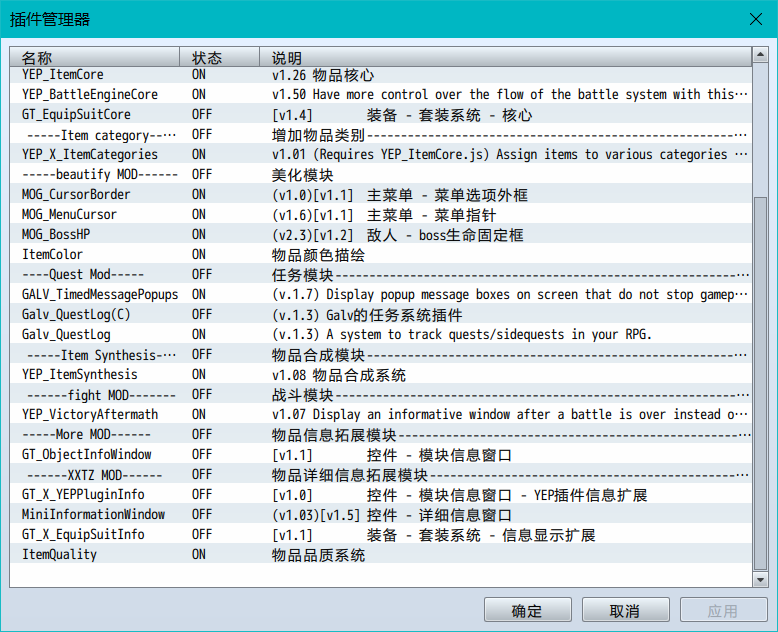778x632 pixels.
Task: Click the description 物品品质系统
Action: 318,555
